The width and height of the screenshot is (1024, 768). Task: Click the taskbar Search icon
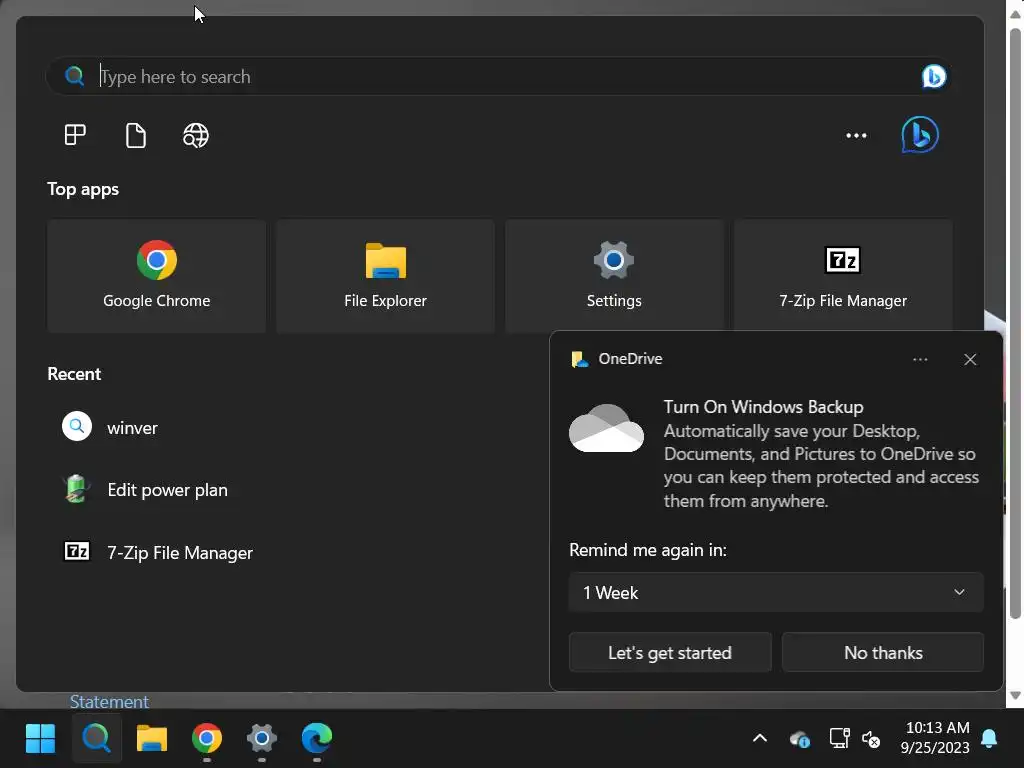pyautogui.click(x=97, y=738)
